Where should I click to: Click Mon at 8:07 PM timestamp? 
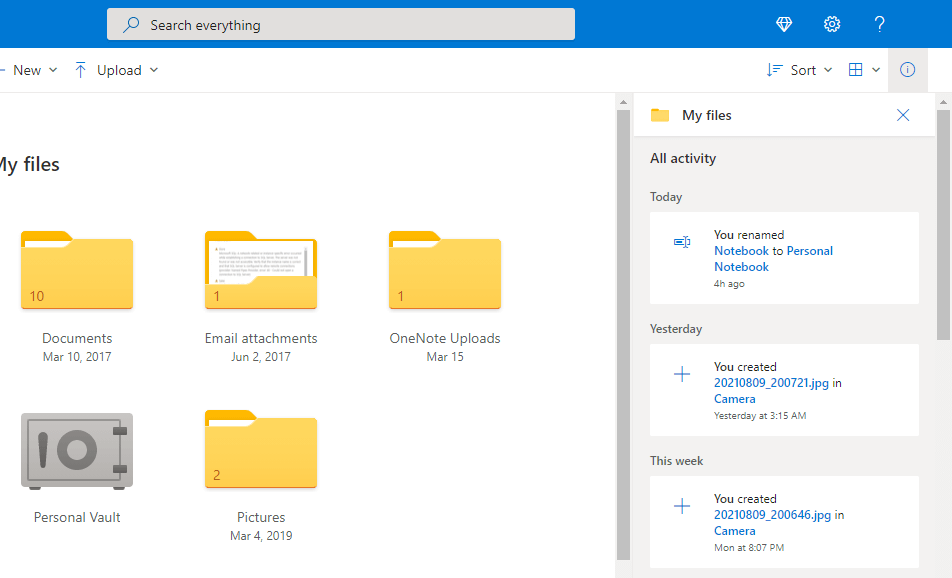(x=749, y=548)
